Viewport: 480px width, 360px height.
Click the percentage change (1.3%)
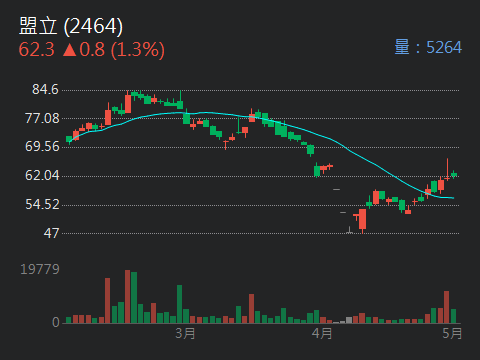pyautogui.click(x=138, y=50)
